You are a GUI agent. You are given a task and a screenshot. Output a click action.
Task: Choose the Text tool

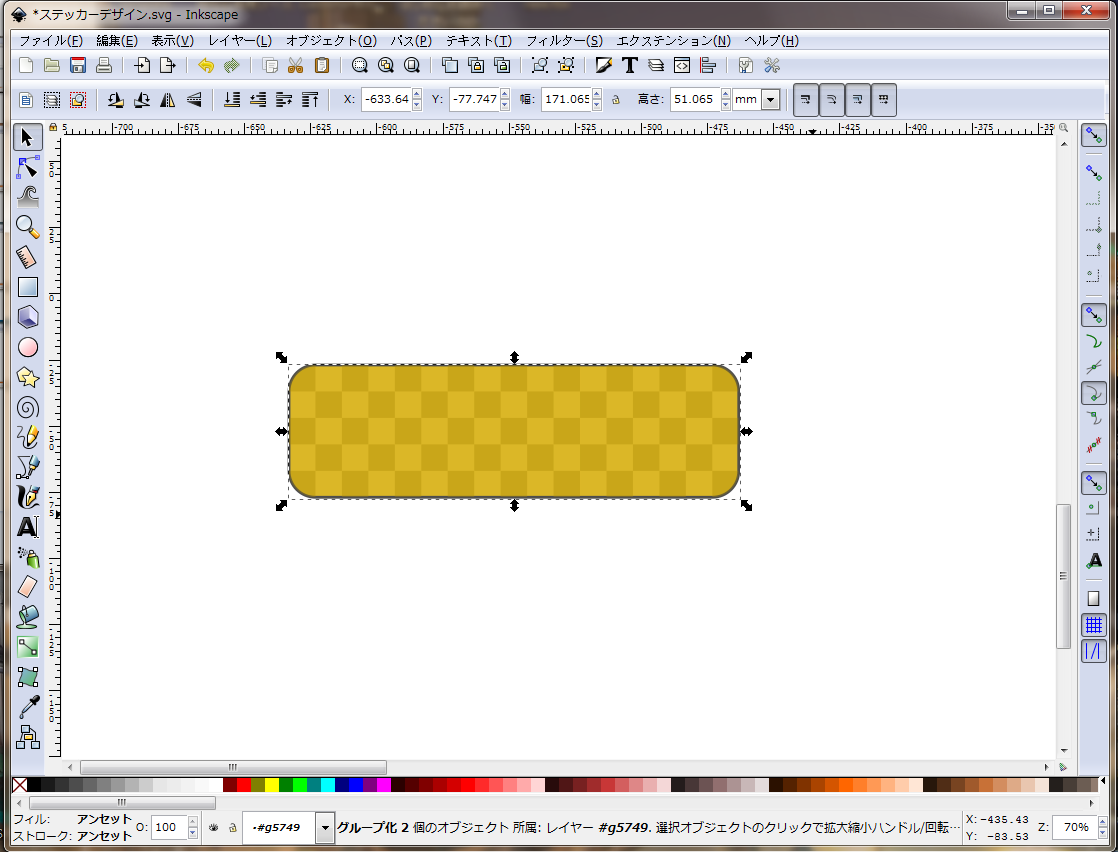coord(28,527)
